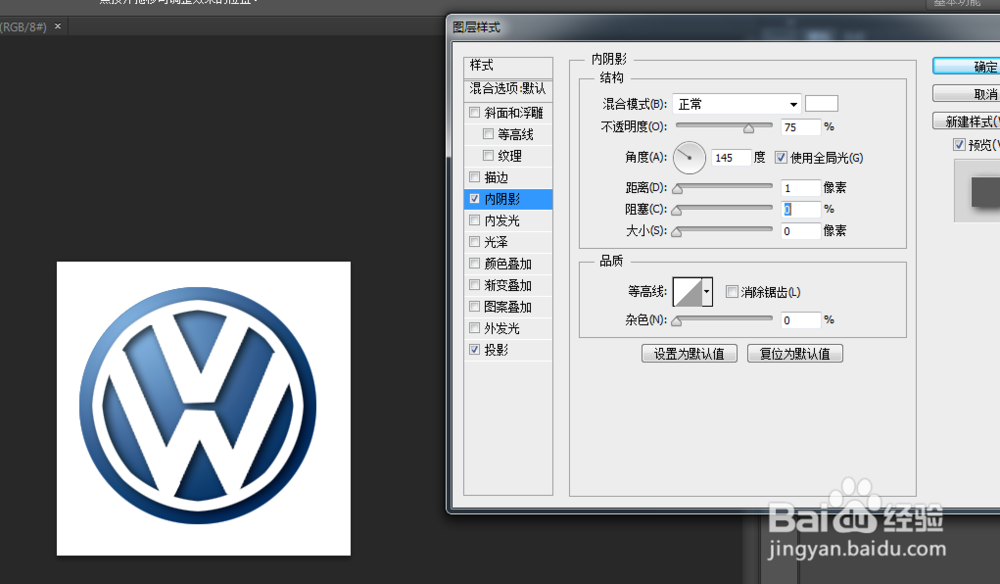Click the 阻塞 choke value field
The image size is (1000, 584).
(x=800, y=209)
